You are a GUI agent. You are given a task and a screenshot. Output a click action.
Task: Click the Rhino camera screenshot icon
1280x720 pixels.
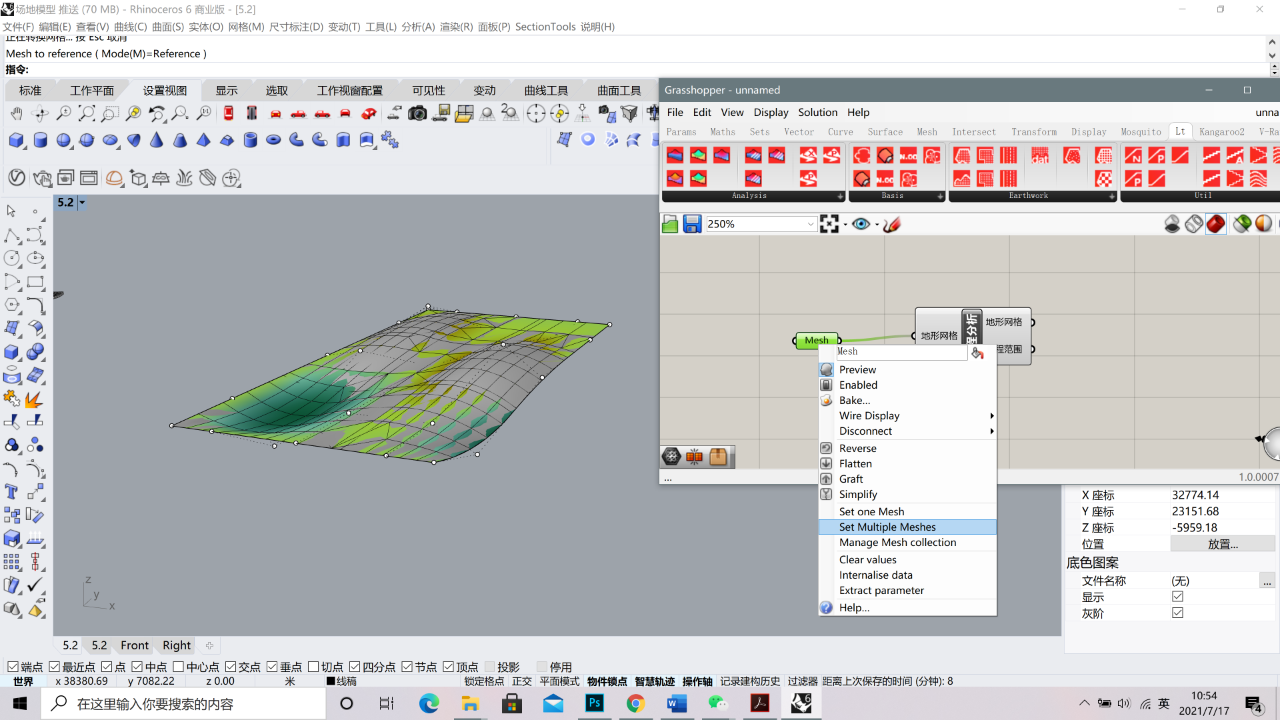(418, 114)
